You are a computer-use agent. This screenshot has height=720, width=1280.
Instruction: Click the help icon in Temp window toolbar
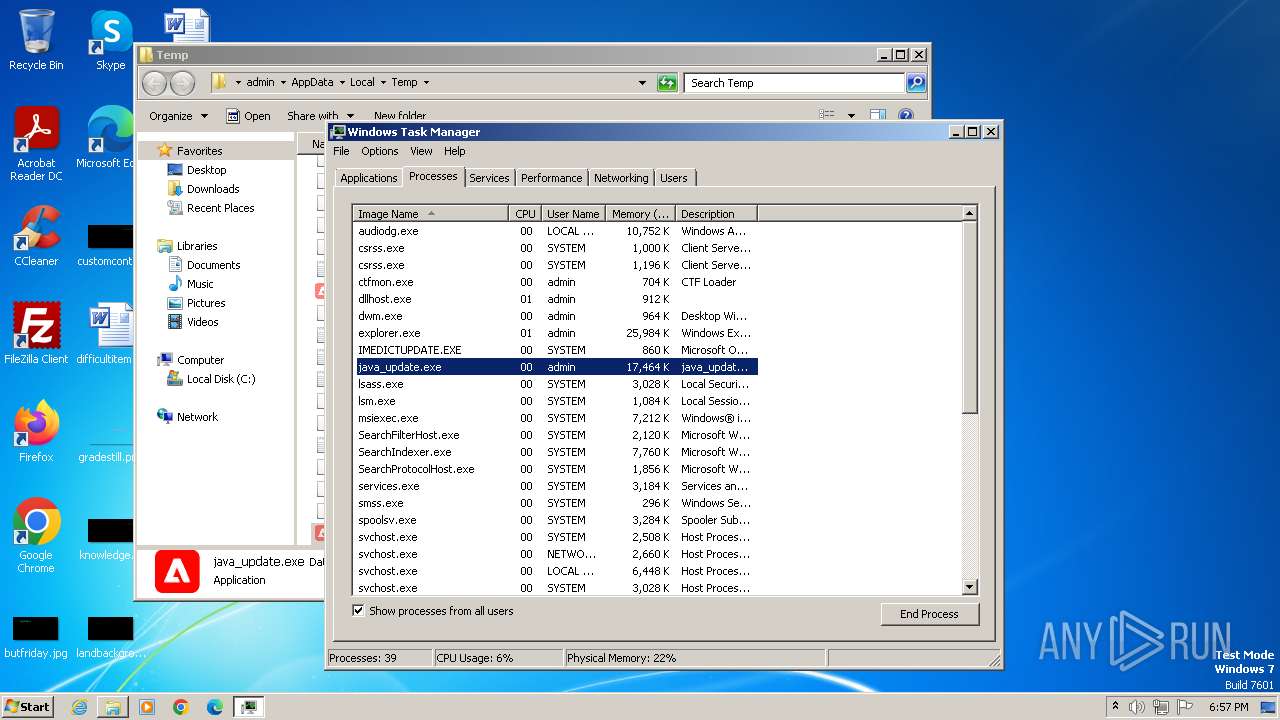click(905, 116)
